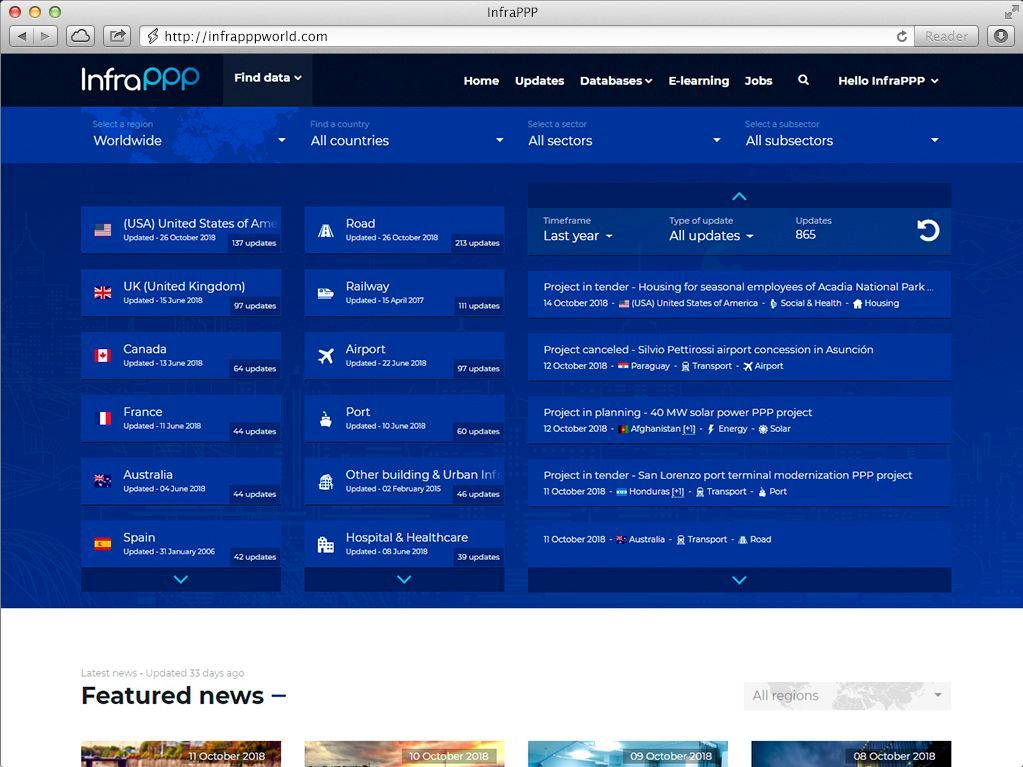Click the Port ship sector icon
This screenshot has width=1023, height=767.
(x=325, y=419)
